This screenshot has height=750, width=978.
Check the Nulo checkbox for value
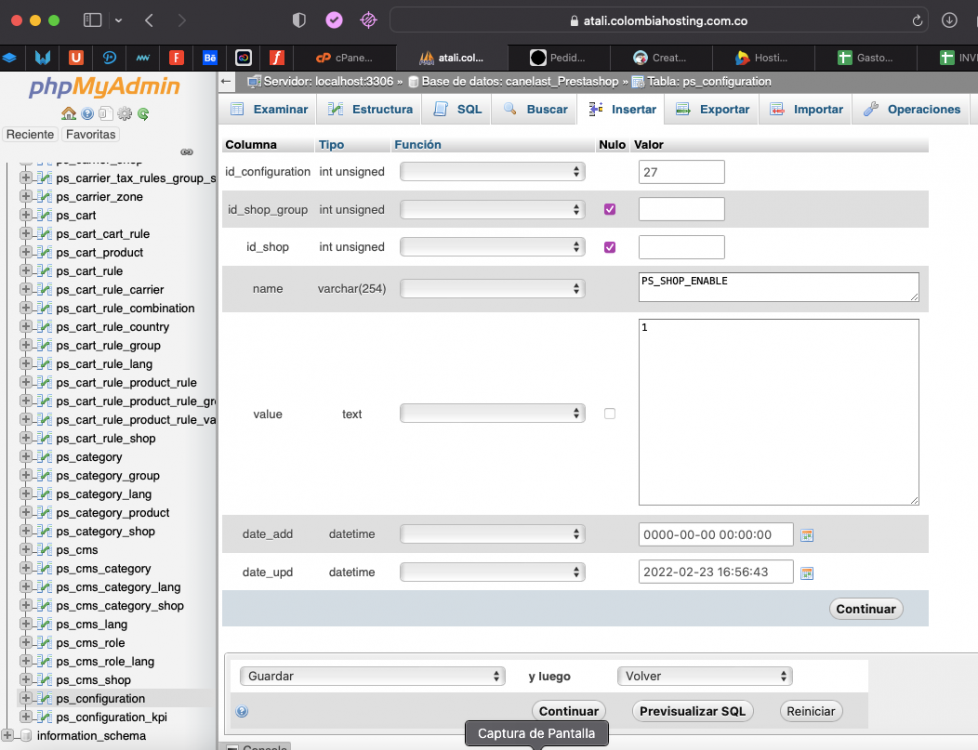click(610, 414)
